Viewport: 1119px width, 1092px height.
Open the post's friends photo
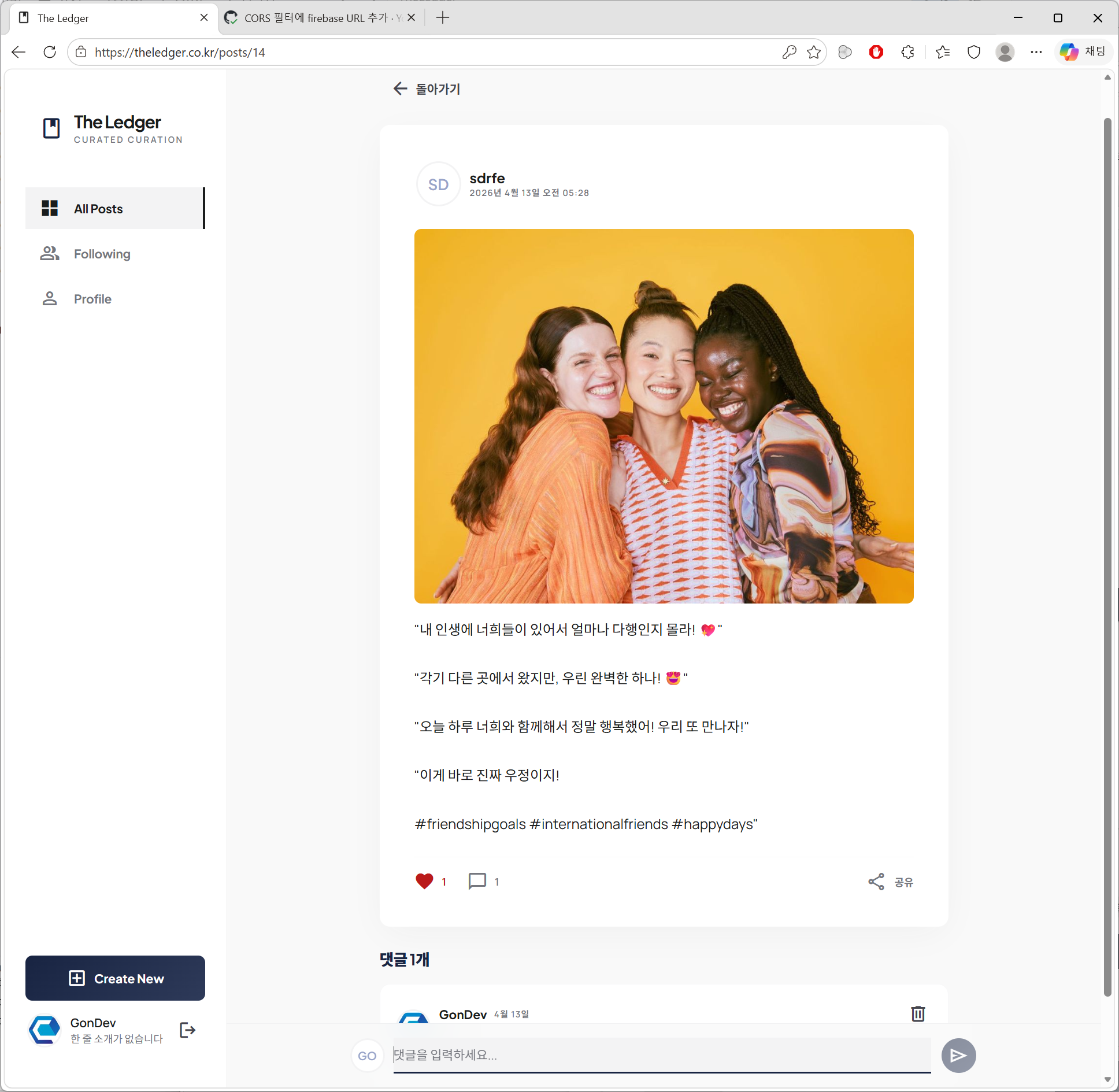[664, 416]
